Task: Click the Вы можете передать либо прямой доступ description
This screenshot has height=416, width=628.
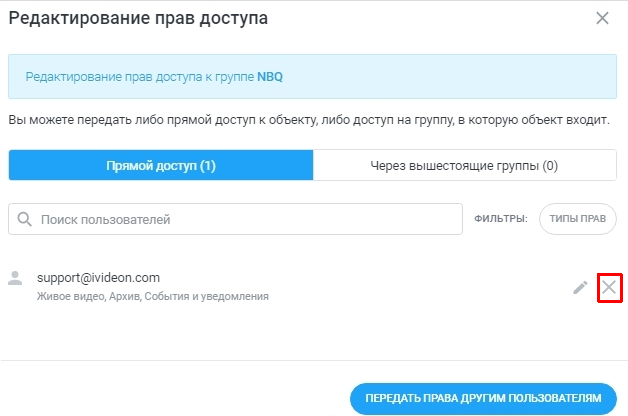Action: 309,120
